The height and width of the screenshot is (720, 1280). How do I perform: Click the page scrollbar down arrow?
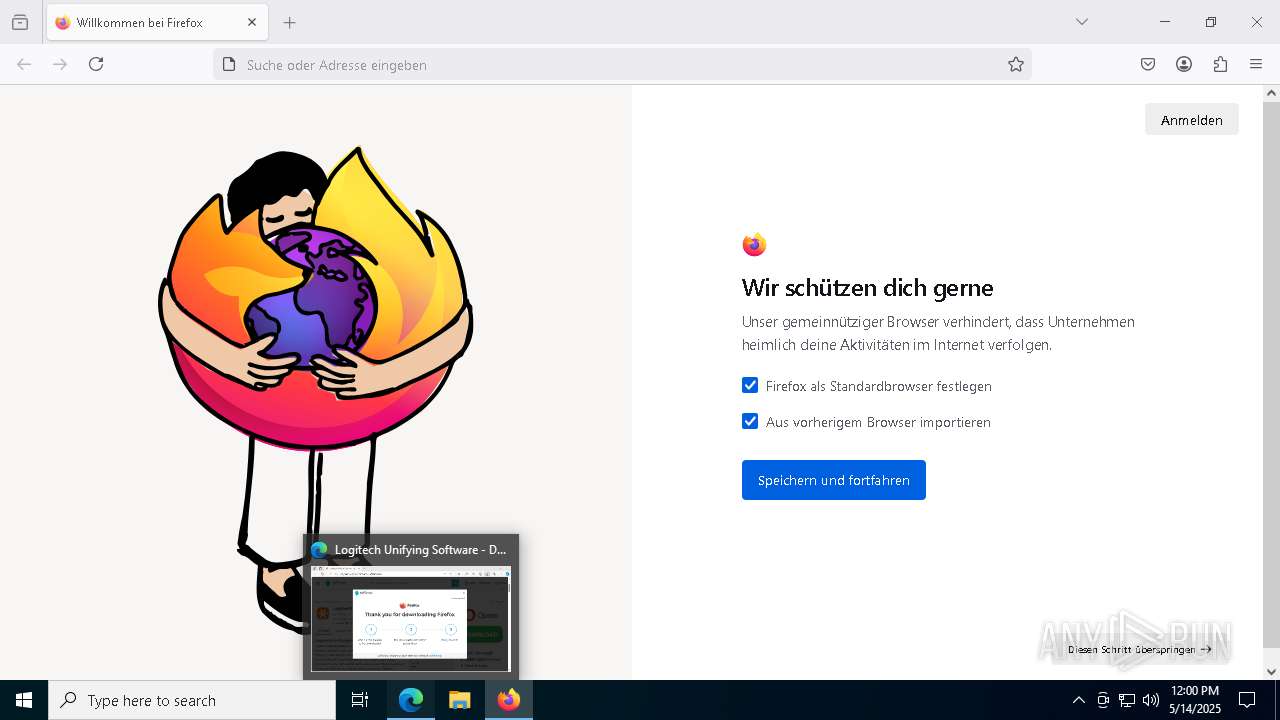point(1271,672)
